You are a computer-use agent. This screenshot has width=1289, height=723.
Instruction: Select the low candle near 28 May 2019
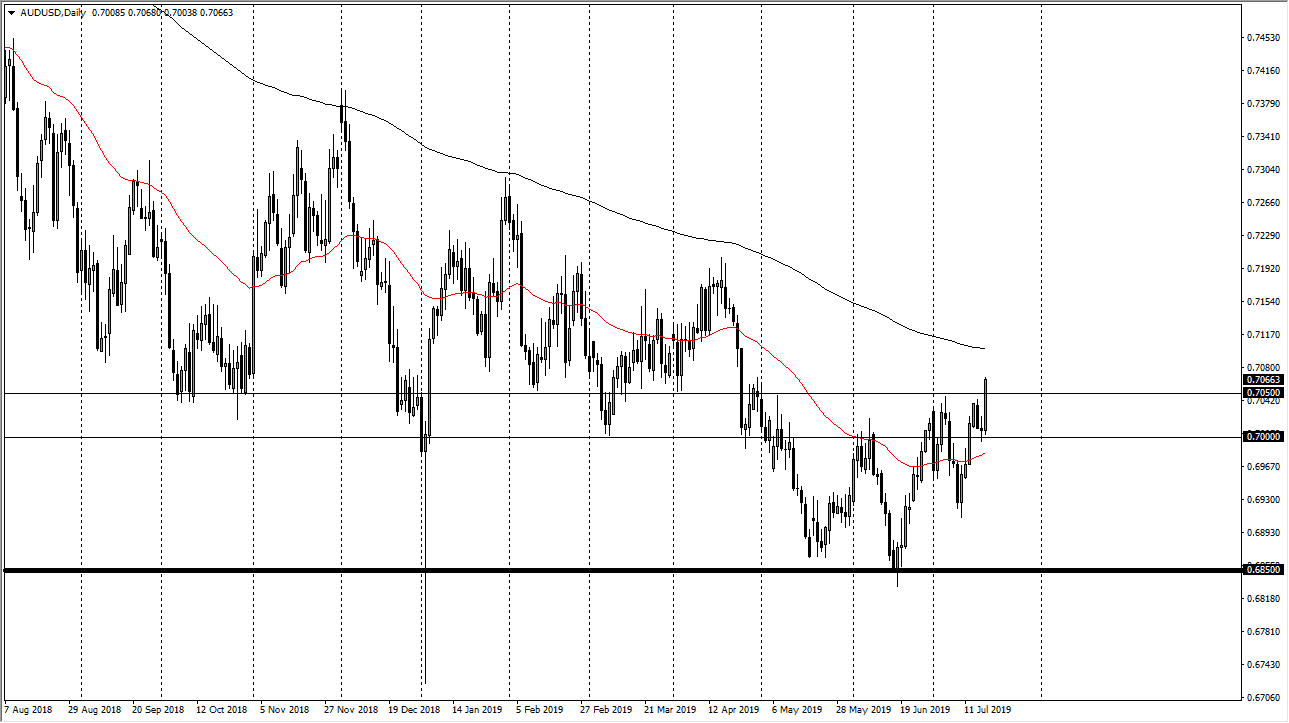pyautogui.click(x=897, y=555)
